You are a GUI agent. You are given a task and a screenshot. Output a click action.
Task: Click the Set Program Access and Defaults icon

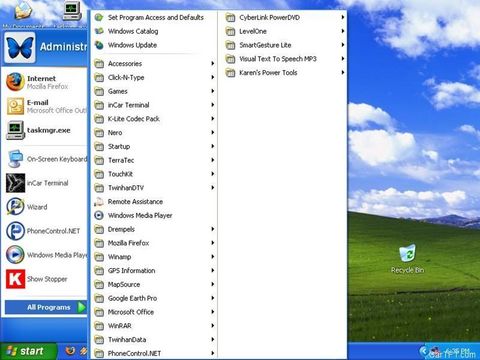(x=99, y=17)
